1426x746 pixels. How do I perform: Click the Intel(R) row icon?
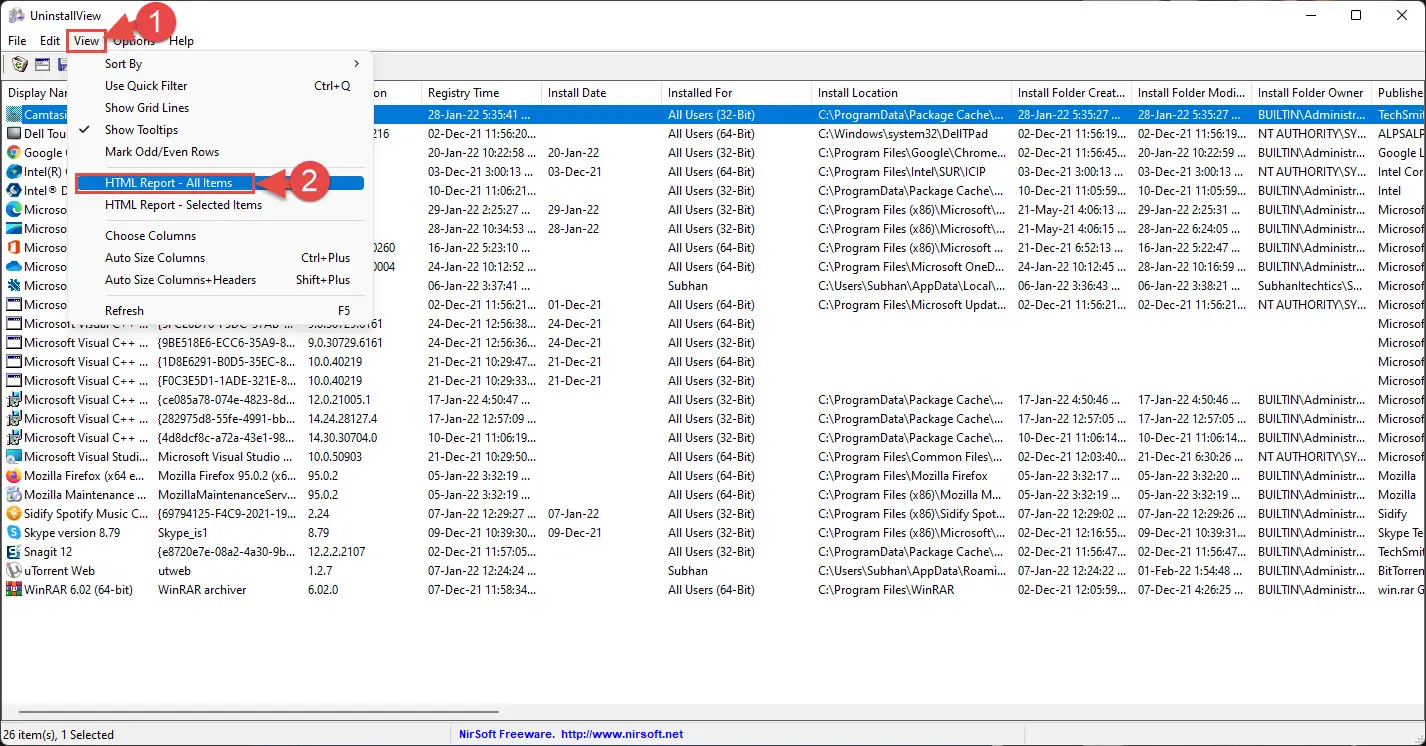pos(14,172)
